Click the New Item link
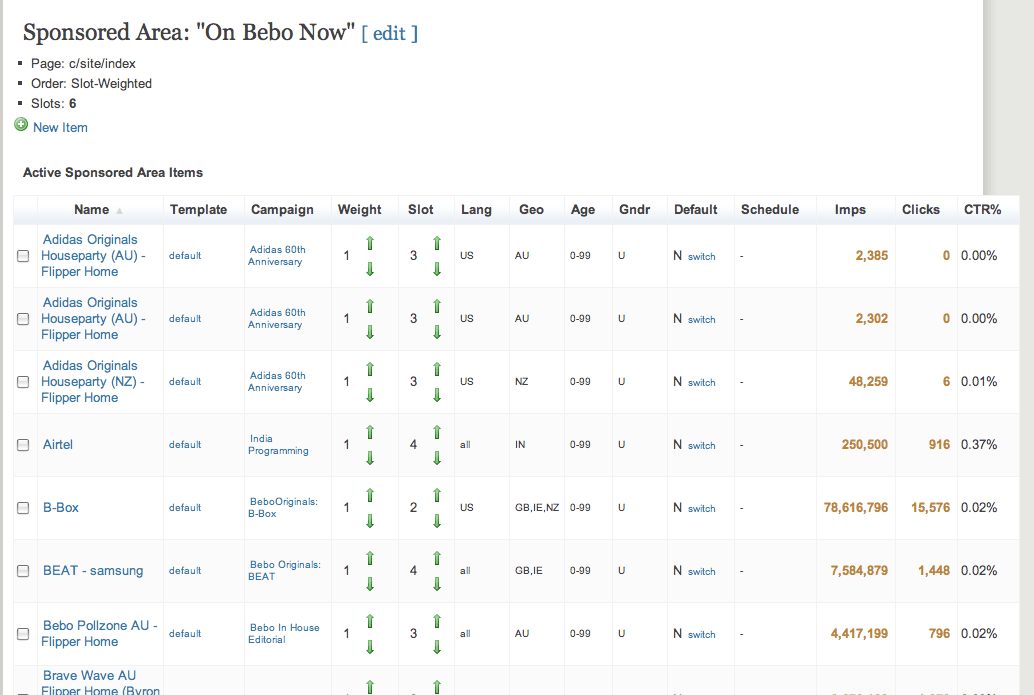Image resolution: width=1034 pixels, height=695 pixels. pos(60,127)
